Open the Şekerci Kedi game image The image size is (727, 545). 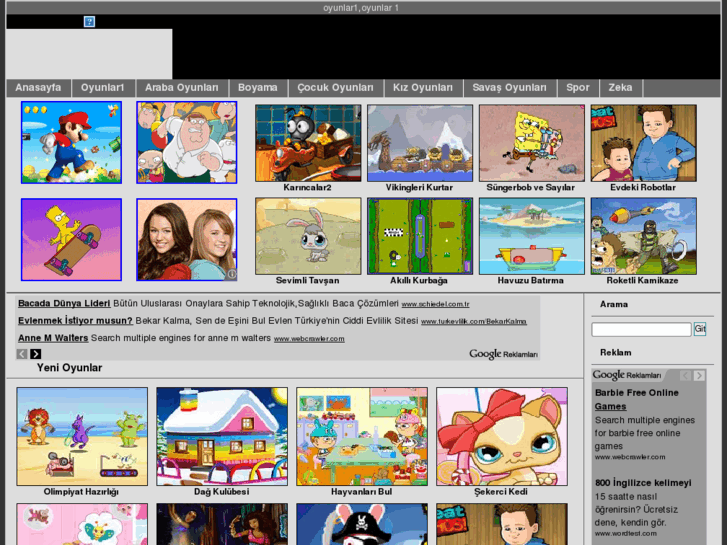click(502, 436)
